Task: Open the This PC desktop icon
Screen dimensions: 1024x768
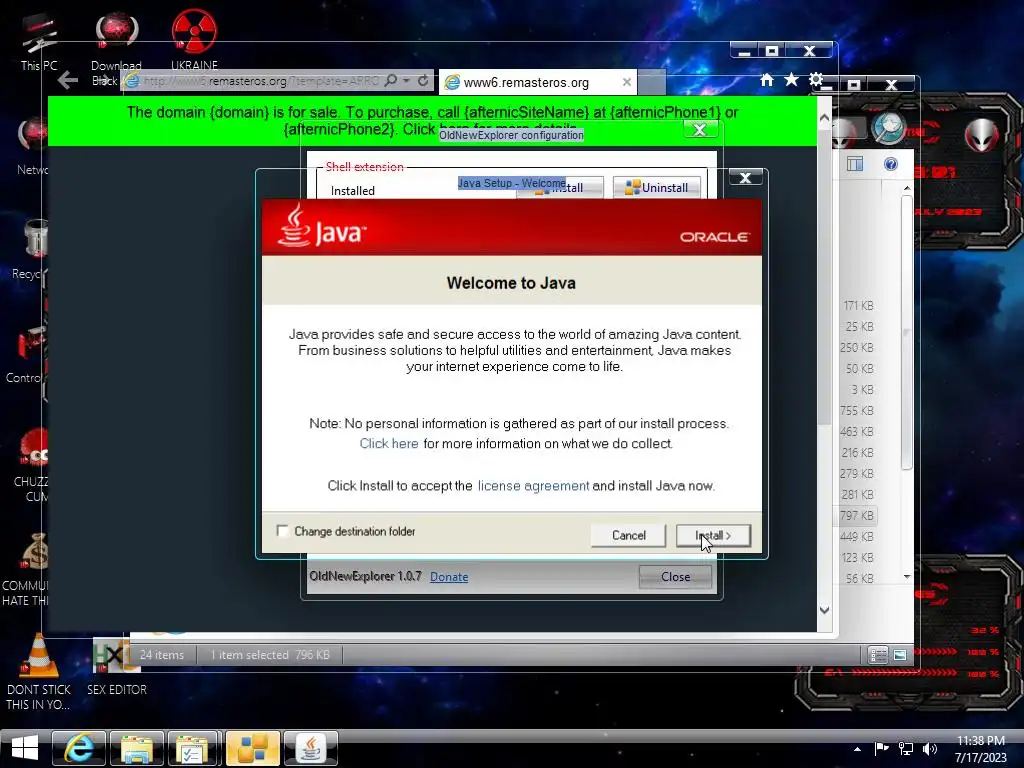Action: (x=38, y=42)
